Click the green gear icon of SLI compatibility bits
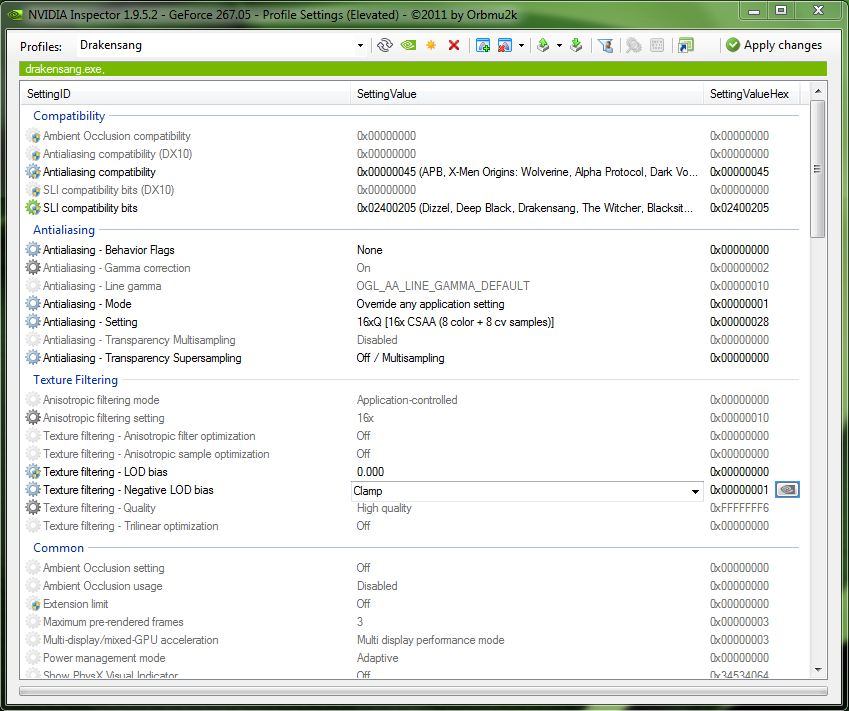This screenshot has width=849, height=711. click(x=33, y=207)
